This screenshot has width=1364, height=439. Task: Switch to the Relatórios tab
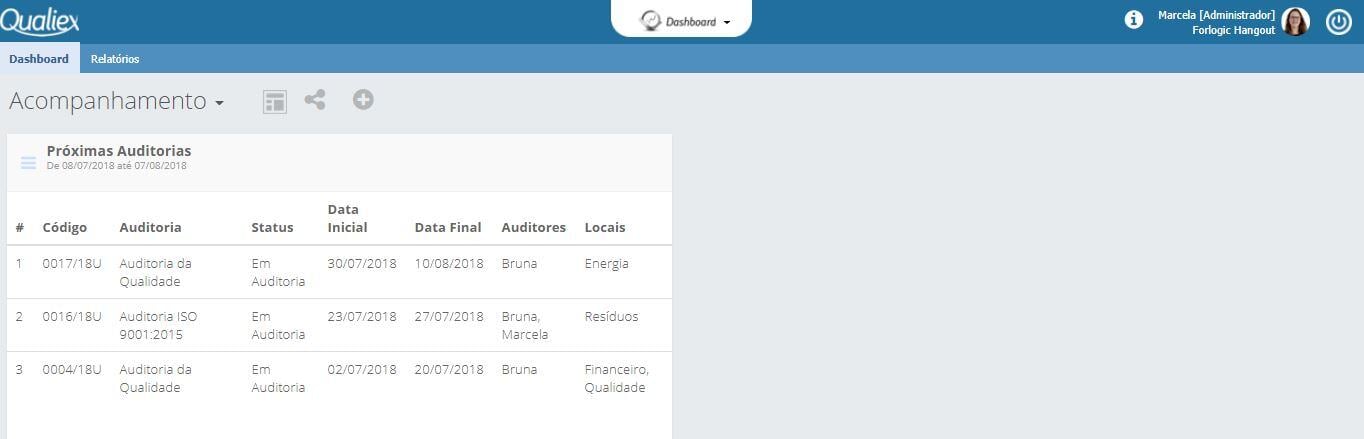click(x=115, y=59)
